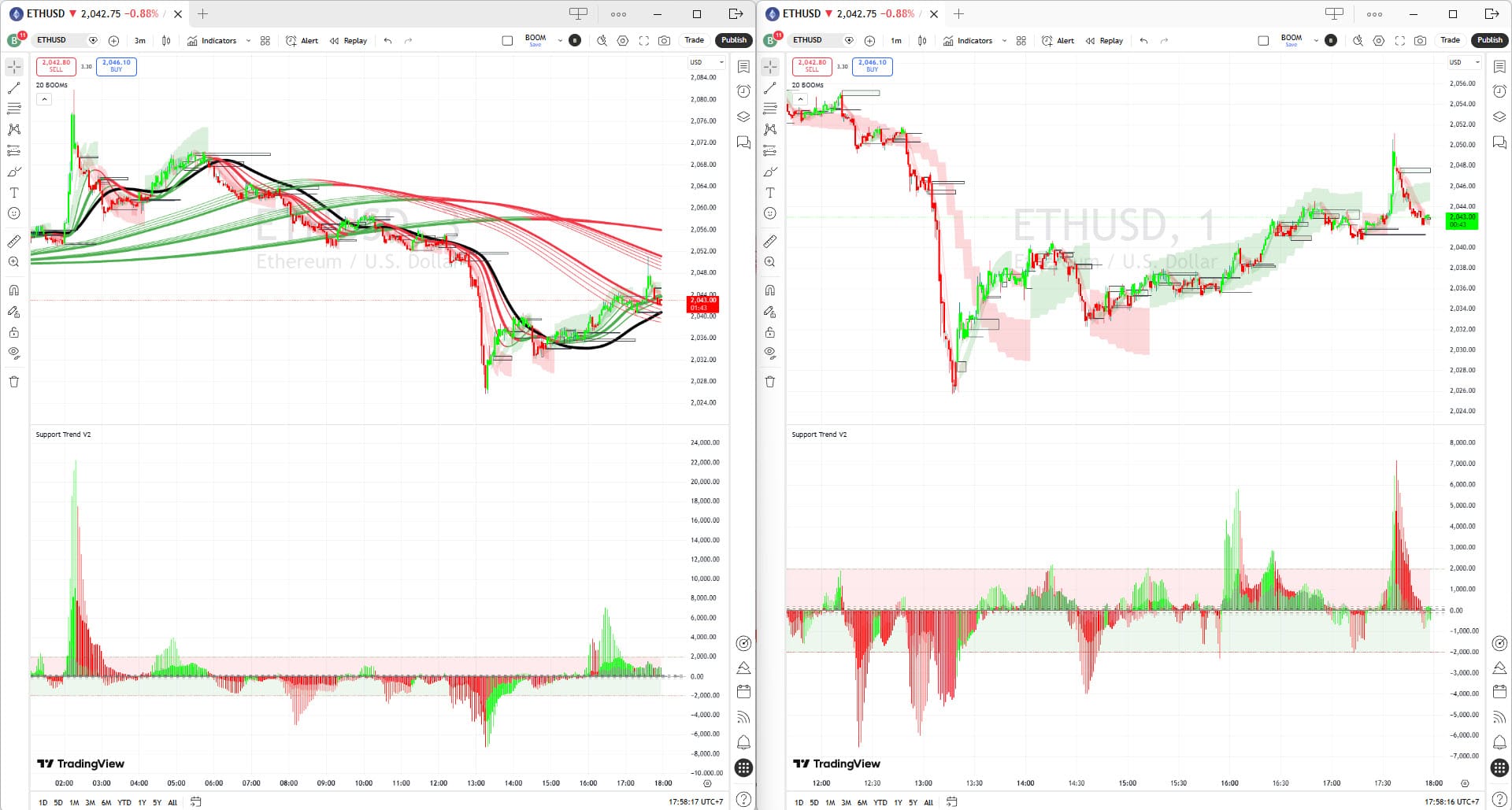Toggle hide drawings eye icon in left window
This screenshot has width=1512, height=810.
click(14, 353)
